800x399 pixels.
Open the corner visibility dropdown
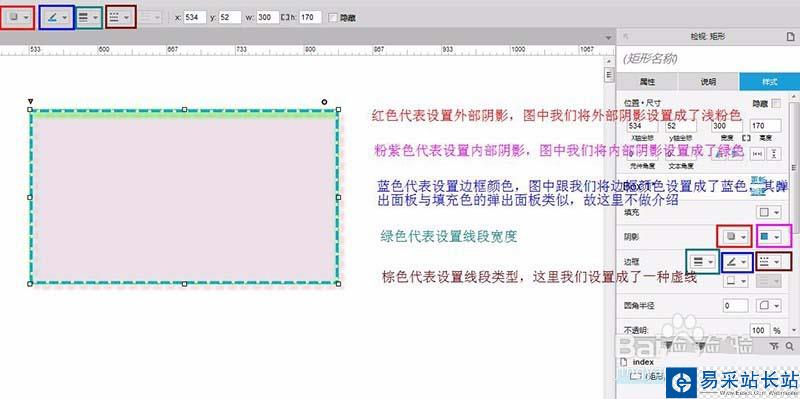(769, 306)
